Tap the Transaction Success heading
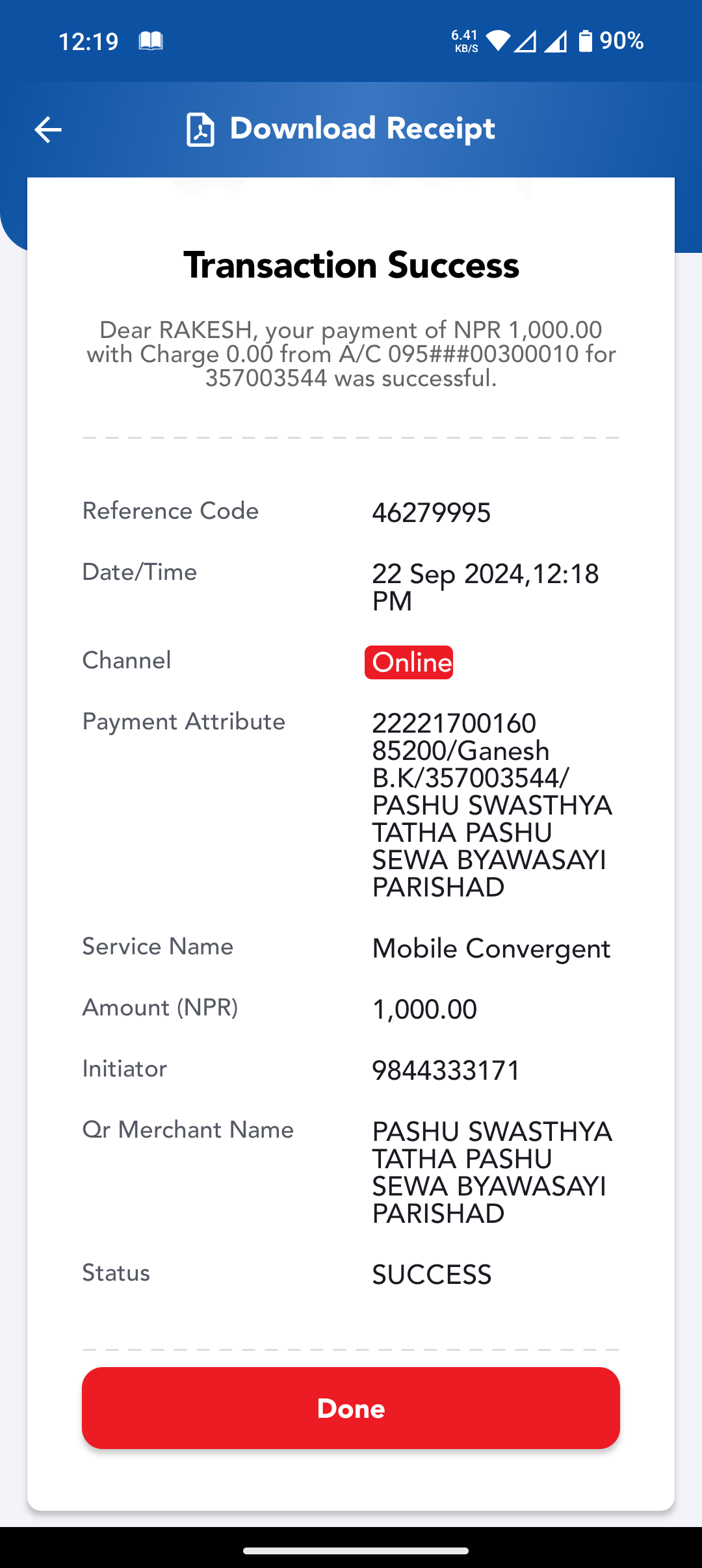Viewport: 702px width, 1568px height. tap(352, 265)
